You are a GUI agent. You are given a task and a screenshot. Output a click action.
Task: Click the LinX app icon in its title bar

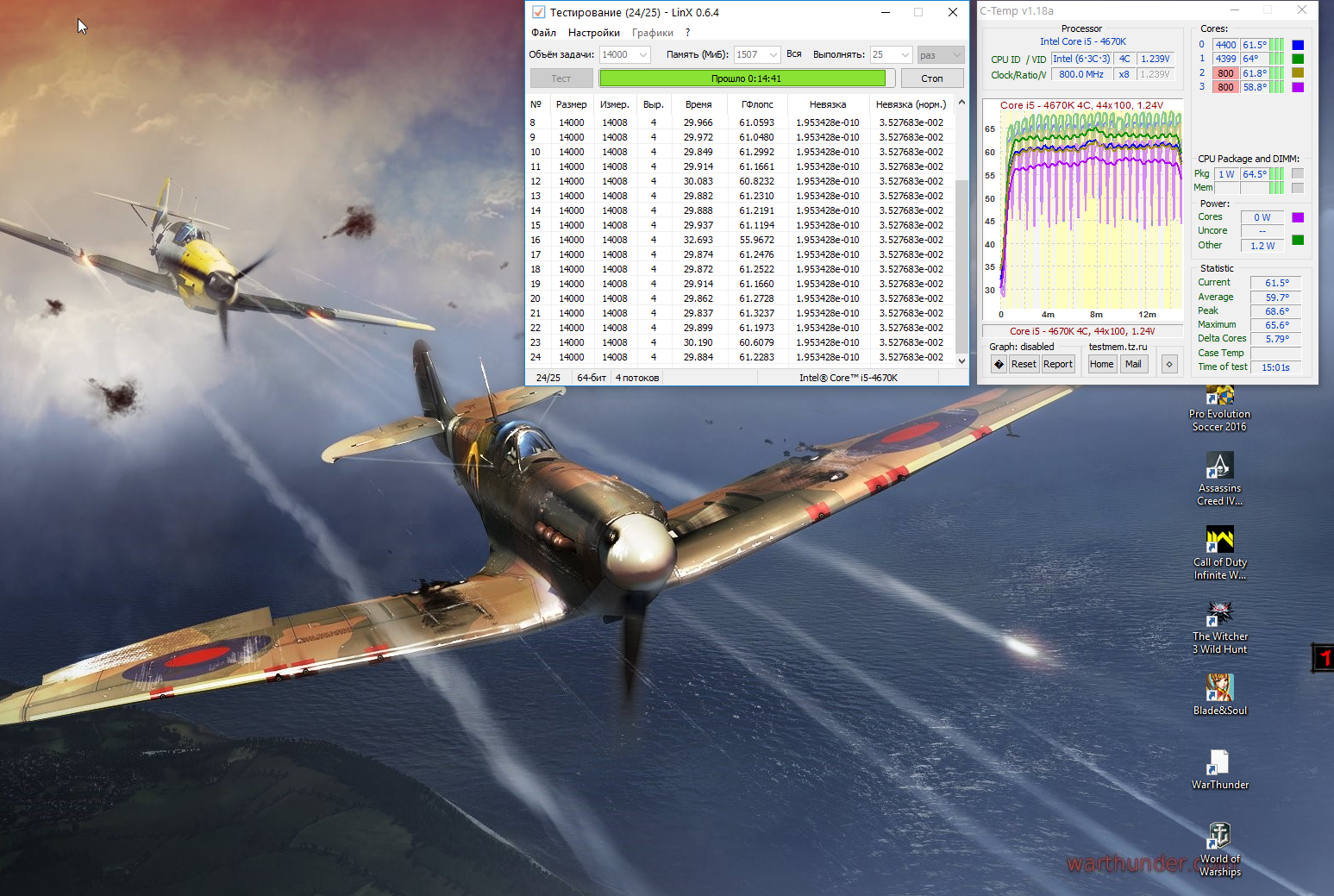click(x=538, y=12)
